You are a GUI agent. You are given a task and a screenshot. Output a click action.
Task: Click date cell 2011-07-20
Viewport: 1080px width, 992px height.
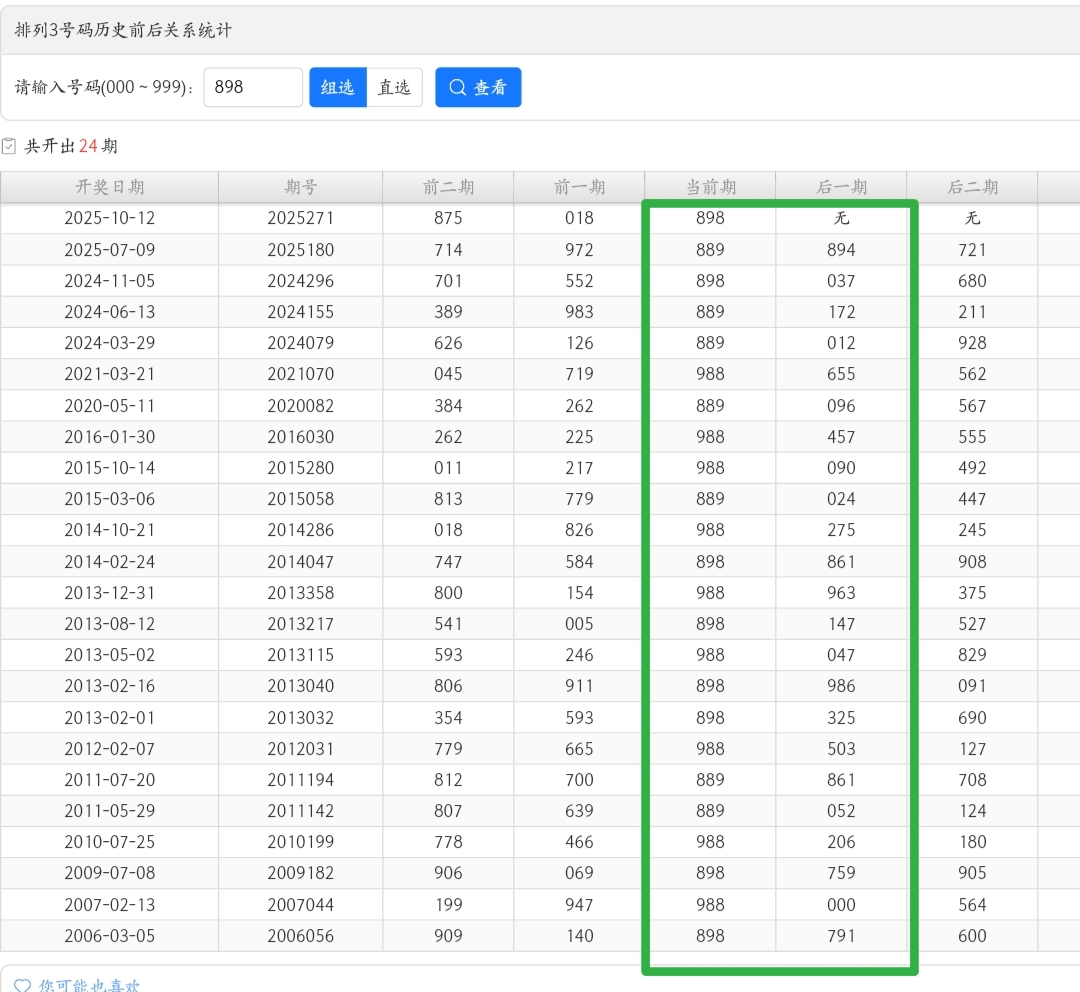(110, 780)
